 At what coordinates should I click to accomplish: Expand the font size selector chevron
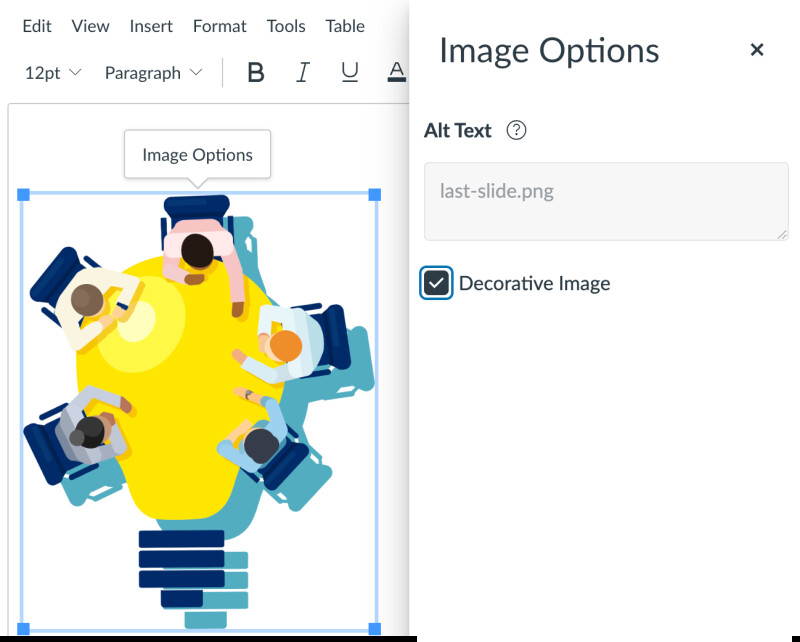(75, 72)
